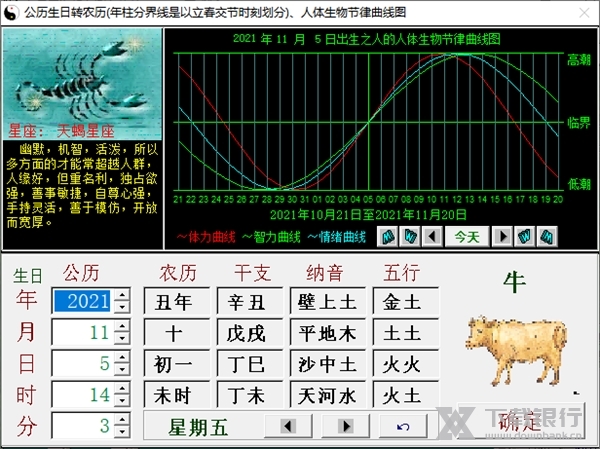Click the 星期五 weekday label
This screenshot has height=449, width=600.
(x=199, y=427)
